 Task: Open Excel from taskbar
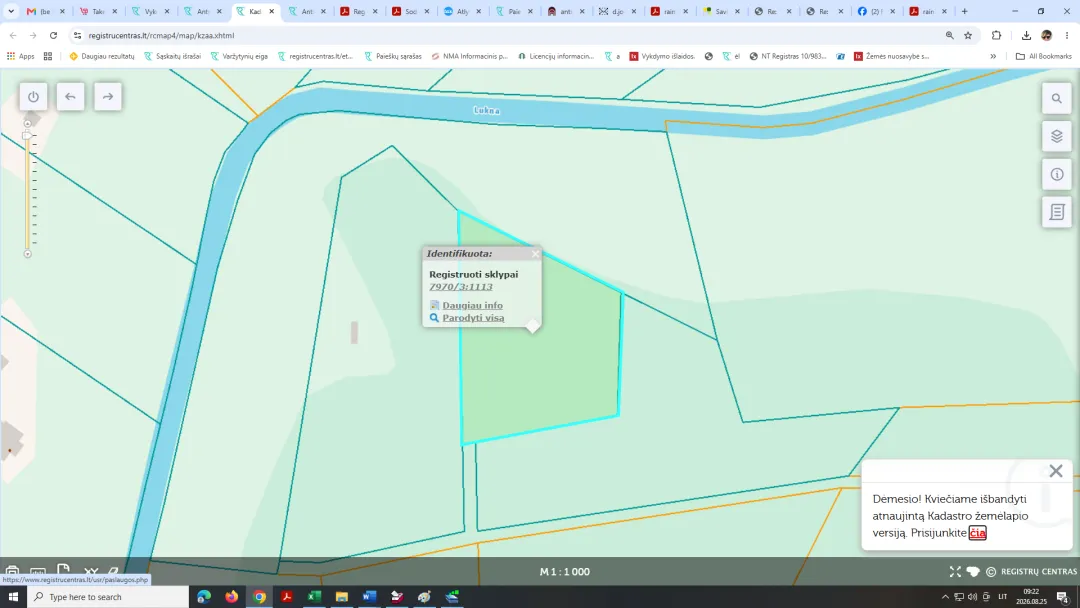click(314, 596)
